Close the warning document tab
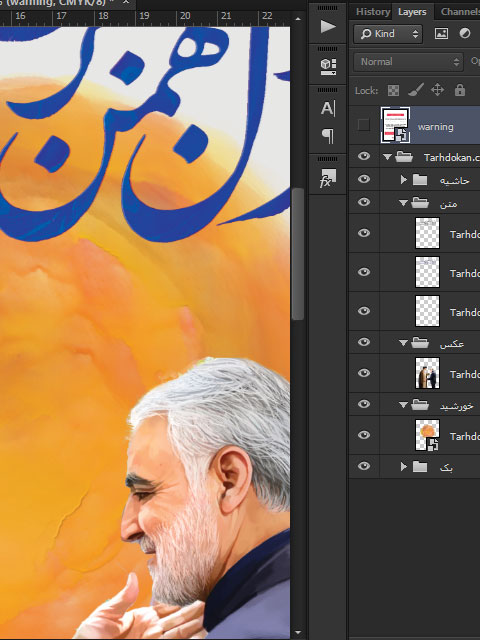This screenshot has height=640, width=480. point(126,2)
